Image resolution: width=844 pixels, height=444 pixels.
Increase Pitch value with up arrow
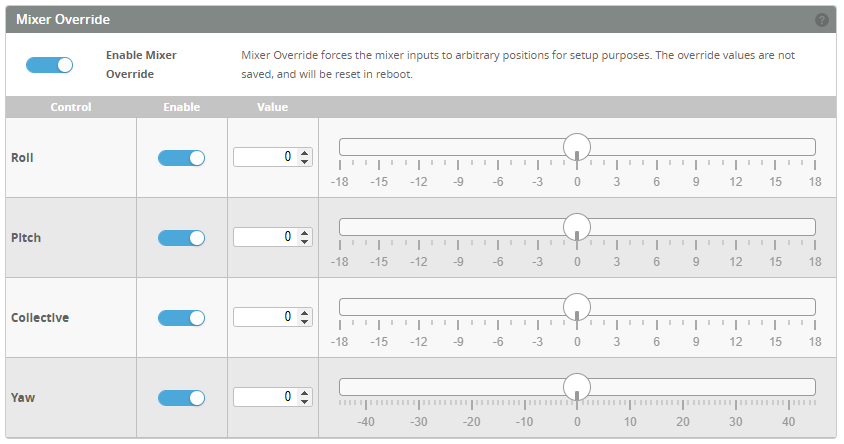click(x=305, y=233)
